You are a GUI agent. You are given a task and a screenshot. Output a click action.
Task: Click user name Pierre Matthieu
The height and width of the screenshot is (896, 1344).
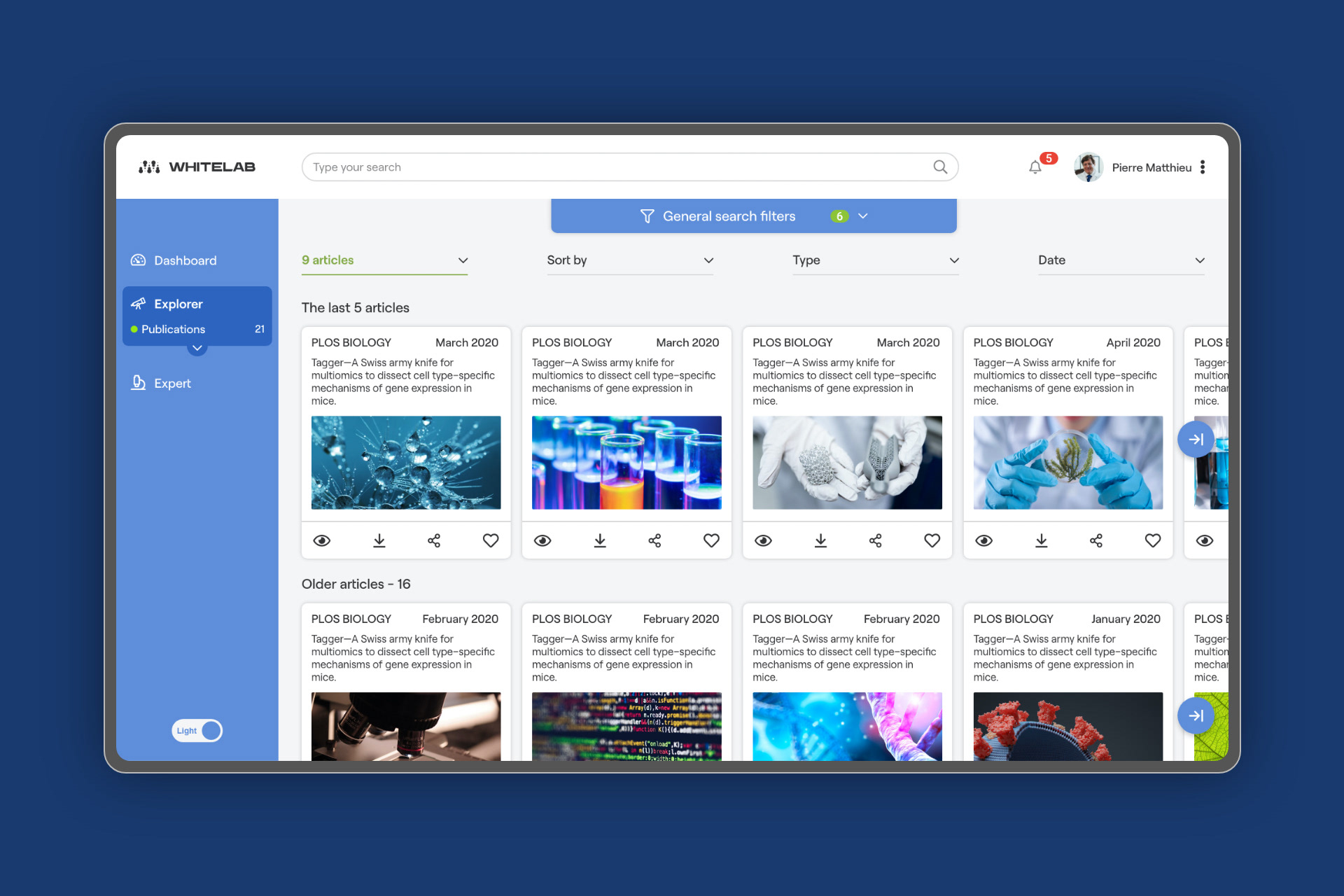coord(1151,167)
